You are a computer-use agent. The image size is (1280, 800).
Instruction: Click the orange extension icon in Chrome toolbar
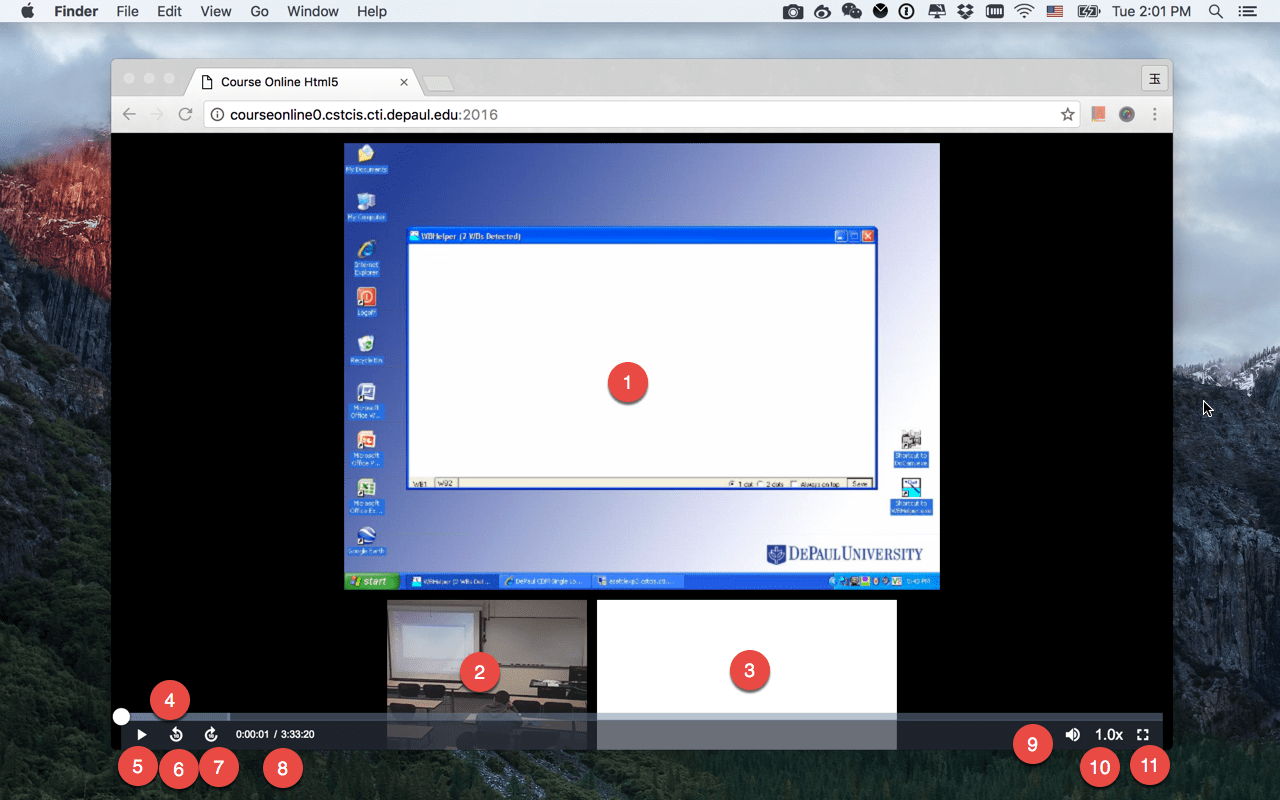[1098, 114]
